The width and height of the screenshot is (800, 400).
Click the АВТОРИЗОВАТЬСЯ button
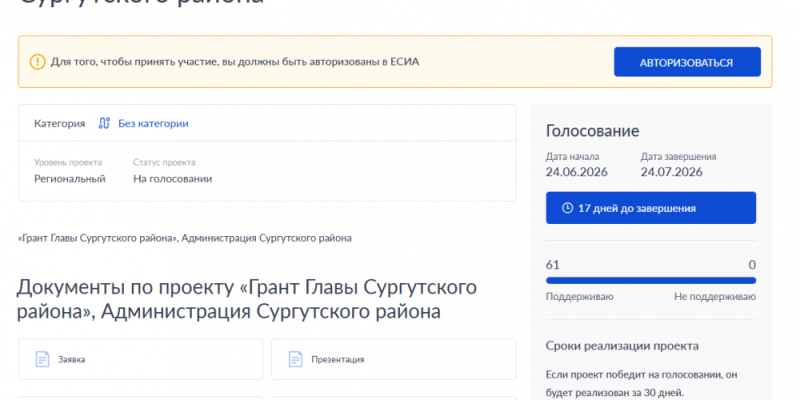pyautogui.click(x=687, y=62)
